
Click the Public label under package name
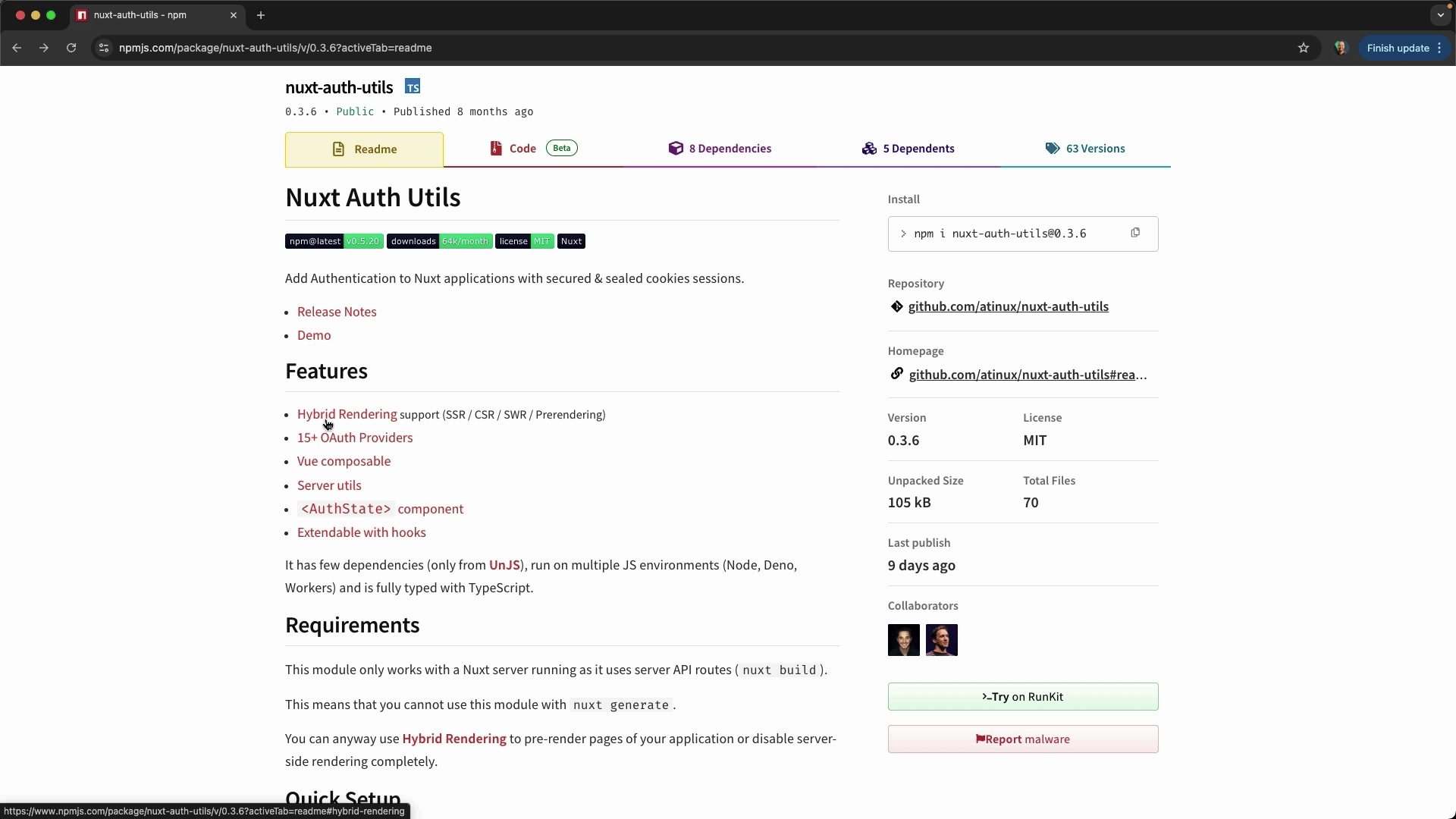(355, 111)
